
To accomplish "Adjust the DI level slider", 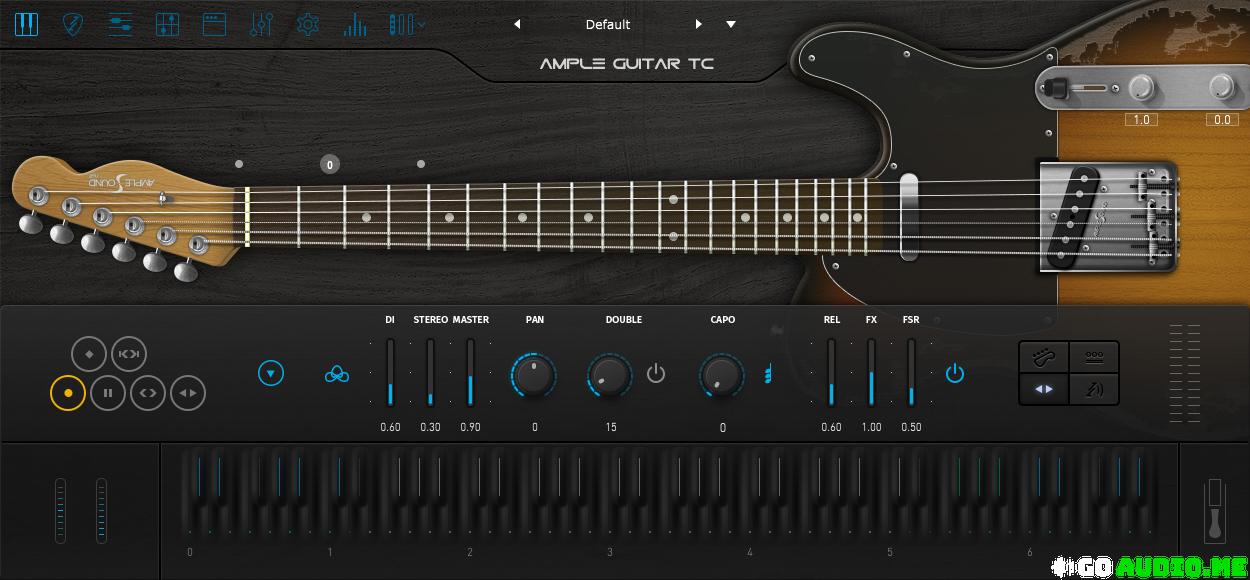I will (390, 372).
